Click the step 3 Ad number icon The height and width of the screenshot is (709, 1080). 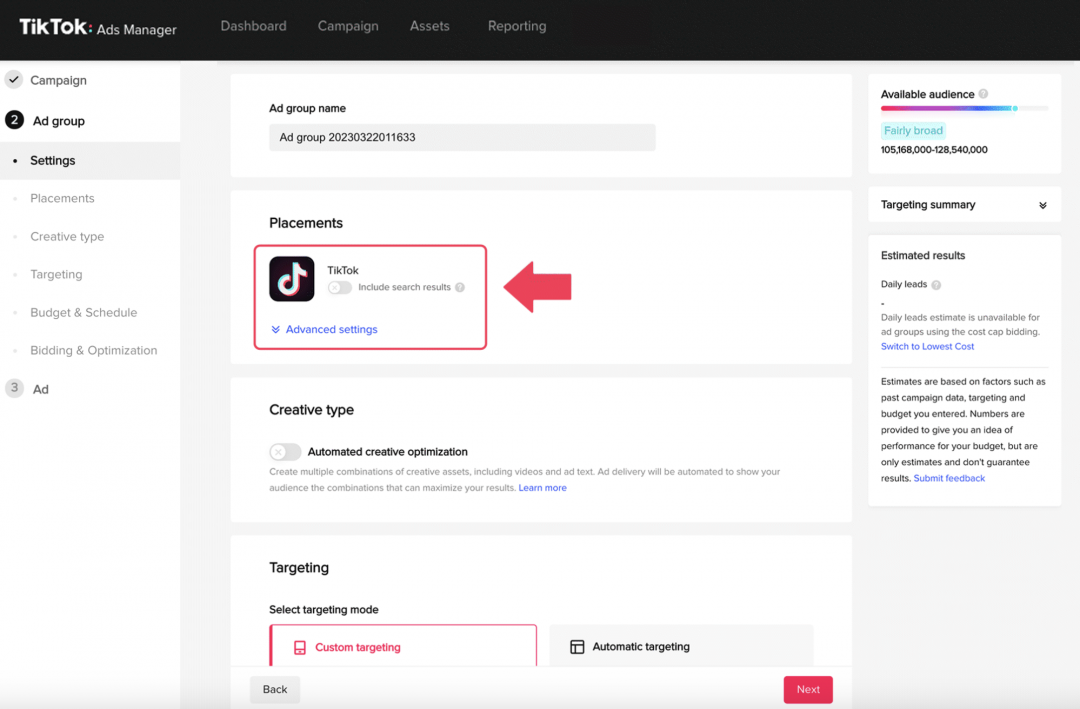click(x=14, y=388)
